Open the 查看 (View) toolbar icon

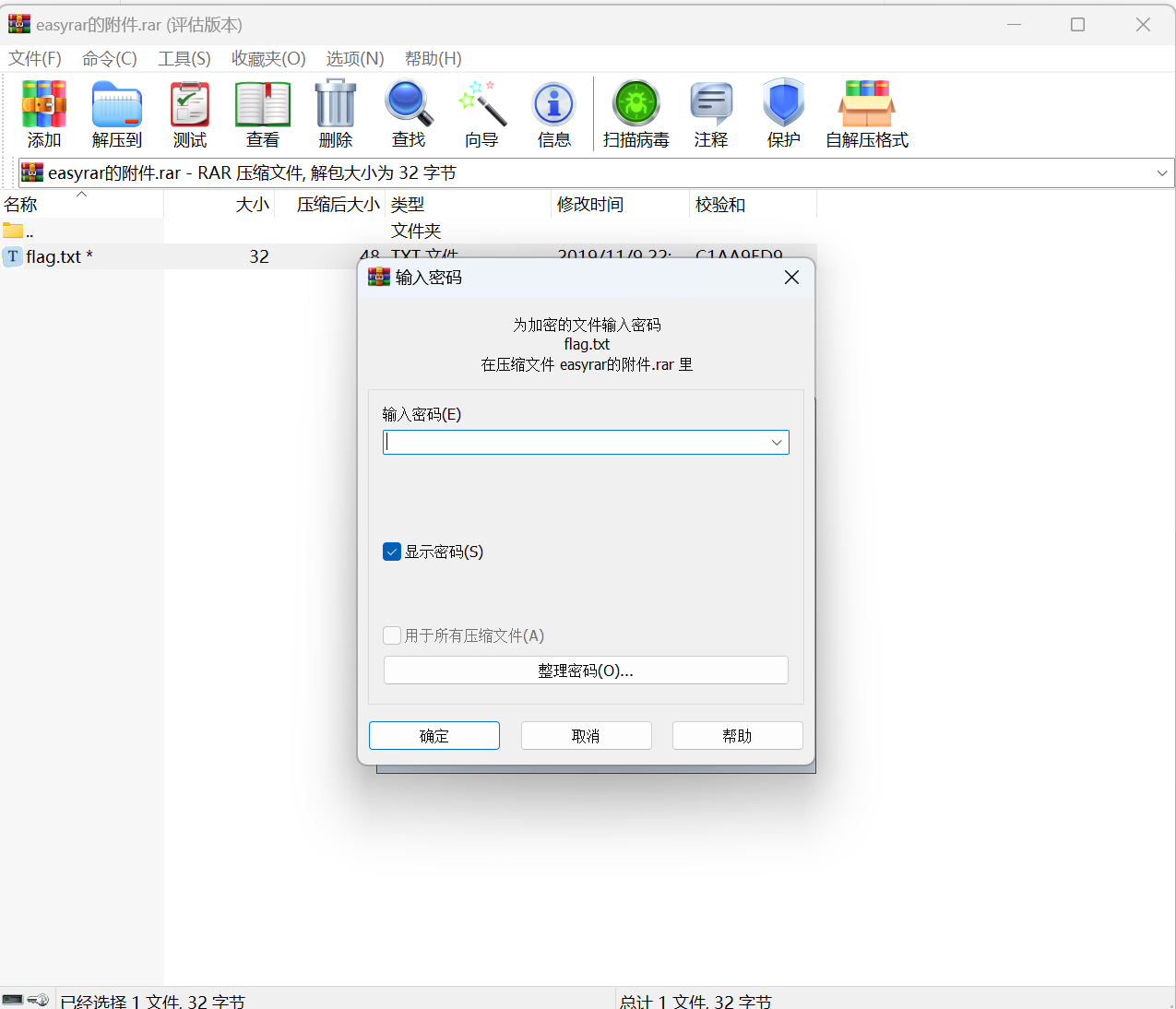click(x=263, y=103)
